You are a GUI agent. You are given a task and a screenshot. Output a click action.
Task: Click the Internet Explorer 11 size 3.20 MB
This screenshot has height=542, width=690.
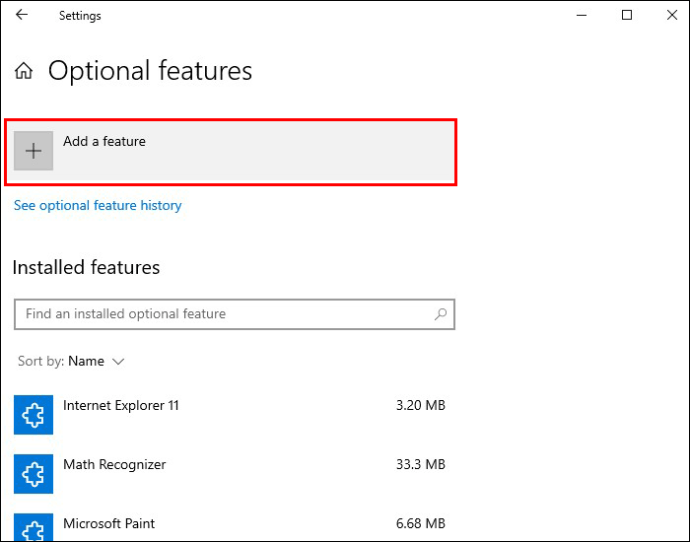point(420,405)
